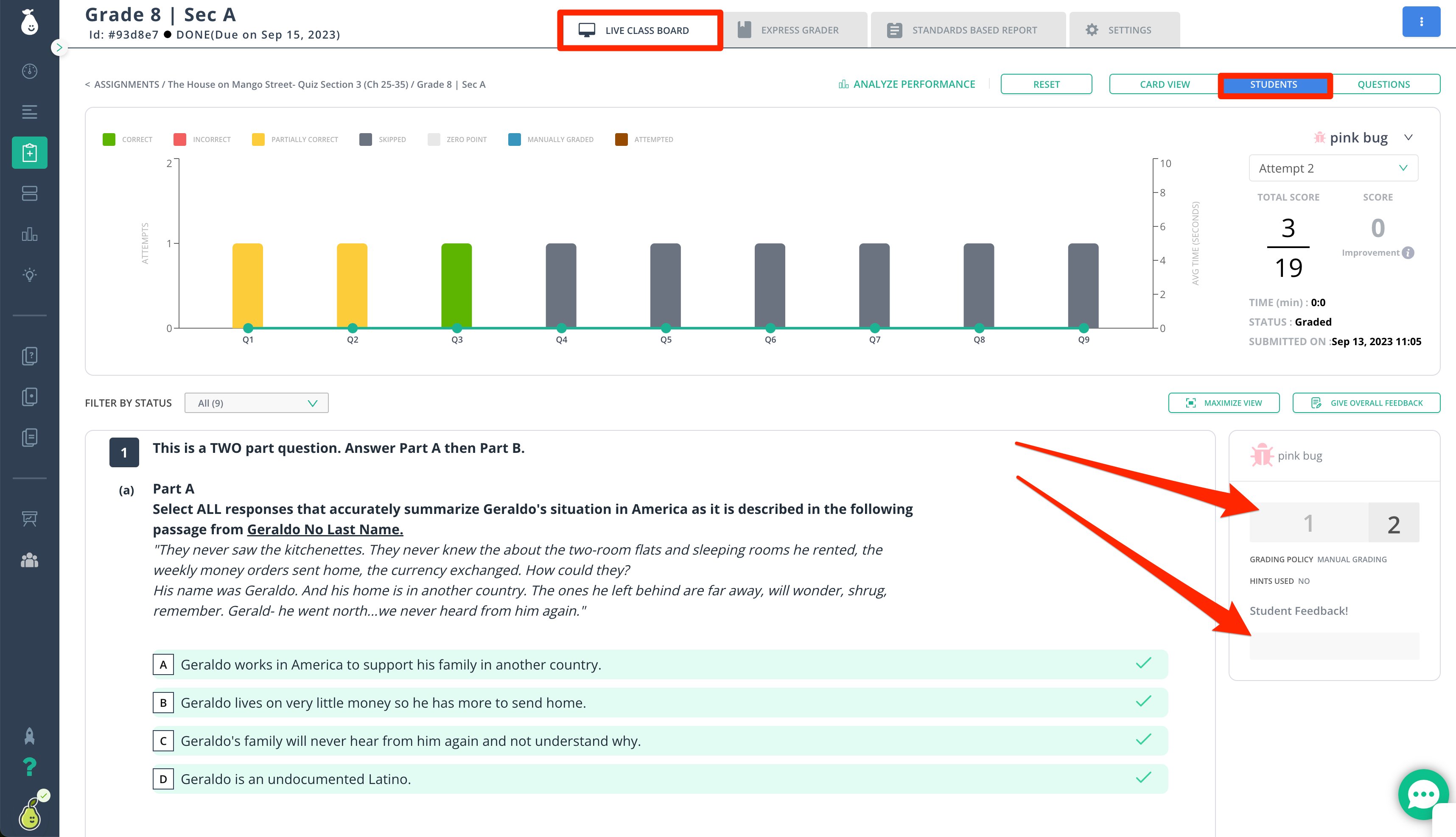Click the yellow Q1 bar in chart

(248, 286)
